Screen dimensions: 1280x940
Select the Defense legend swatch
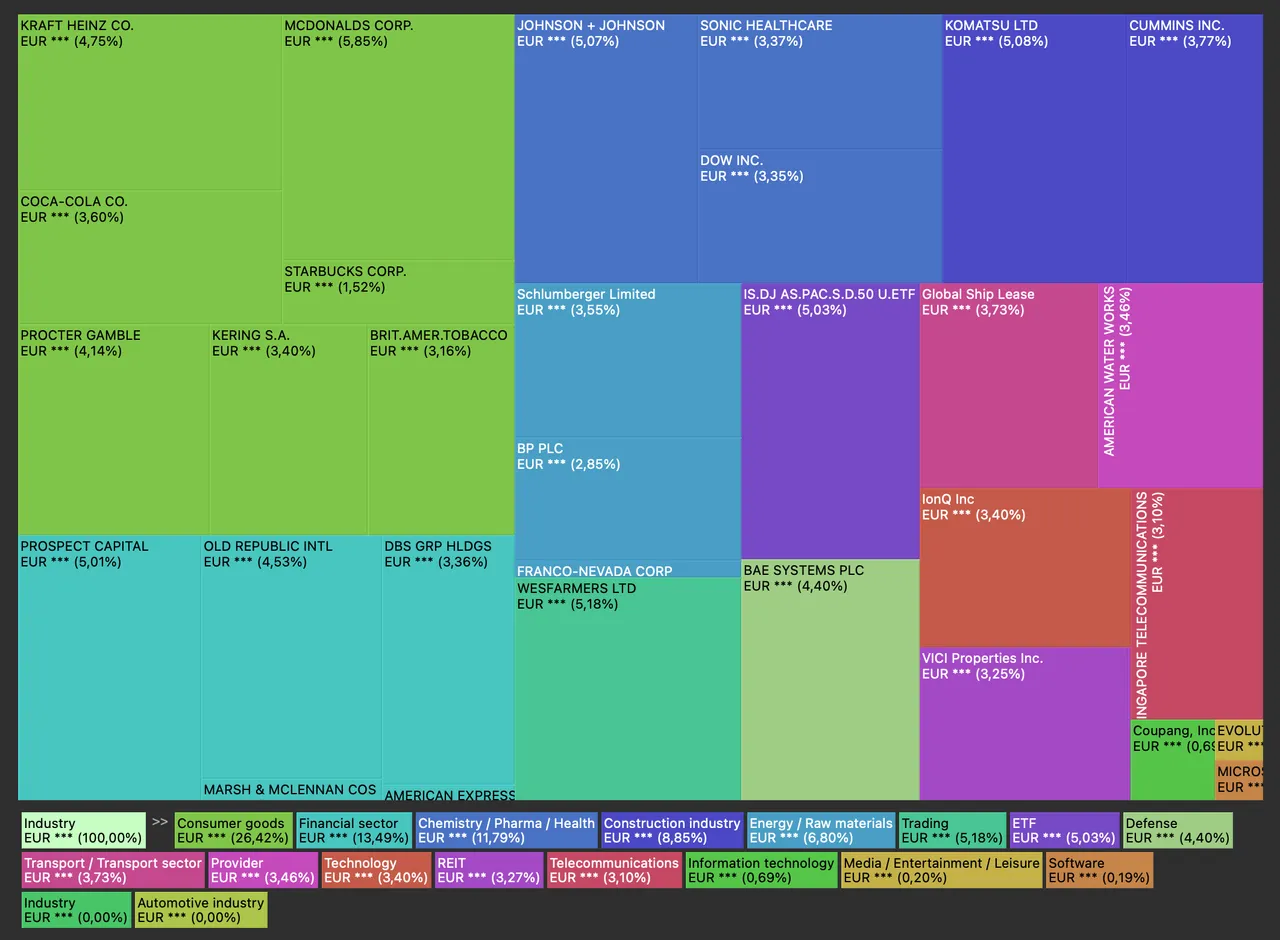(1178, 830)
